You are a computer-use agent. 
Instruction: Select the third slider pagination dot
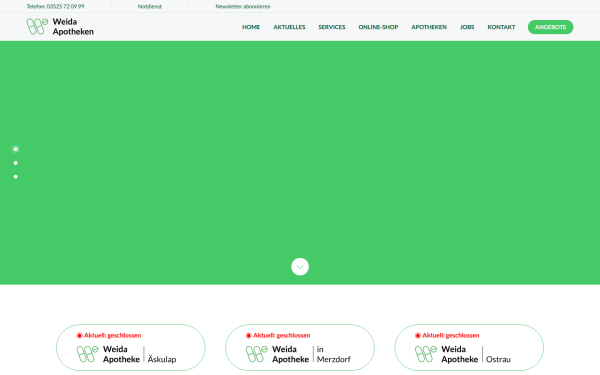(x=16, y=177)
